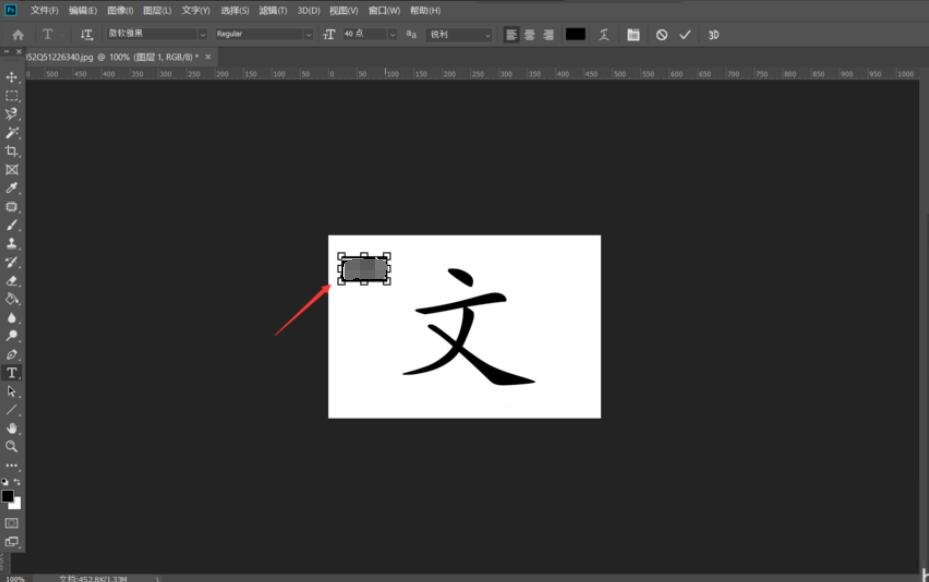
Task: Choose the Eraser tool
Action: [12, 280]
